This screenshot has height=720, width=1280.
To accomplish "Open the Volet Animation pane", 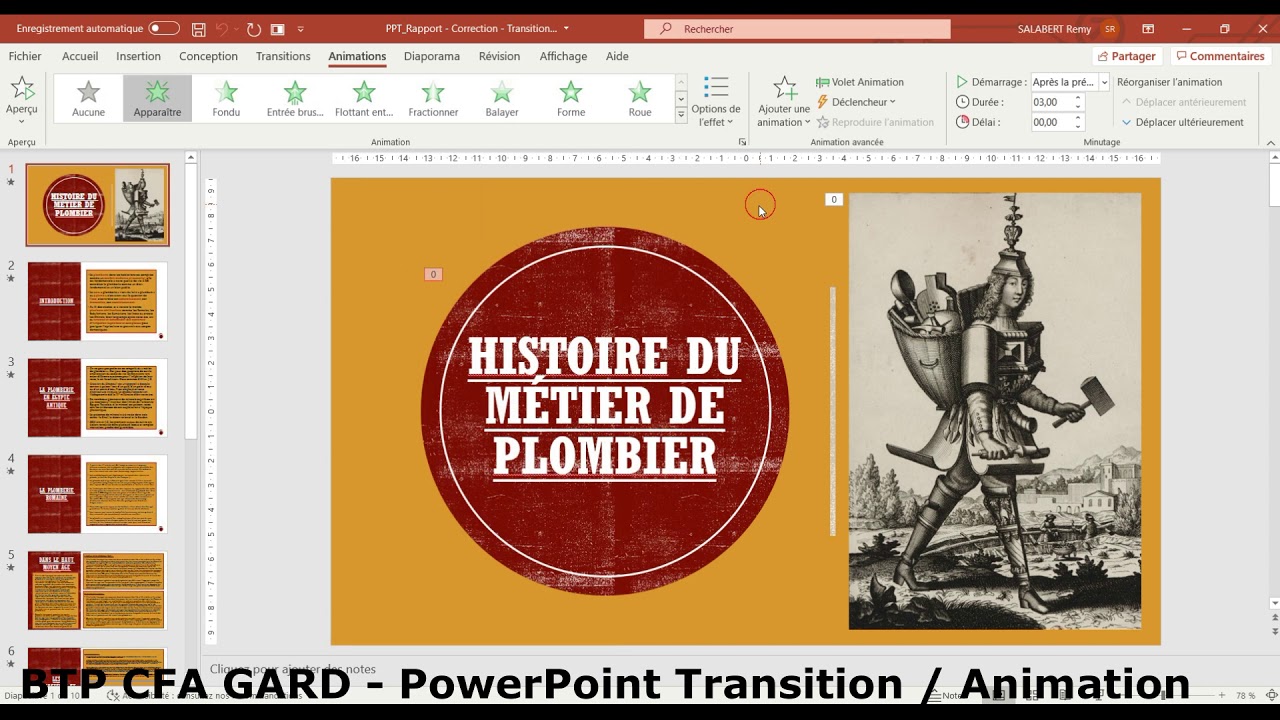I will pyautogui.click(x=860, y=82).
